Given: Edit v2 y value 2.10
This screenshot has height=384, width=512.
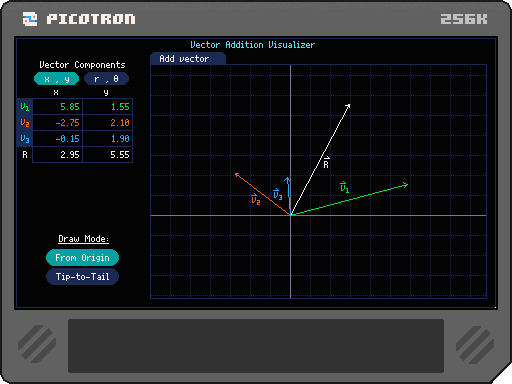Looking at the screenshot, I should point(108,123).
